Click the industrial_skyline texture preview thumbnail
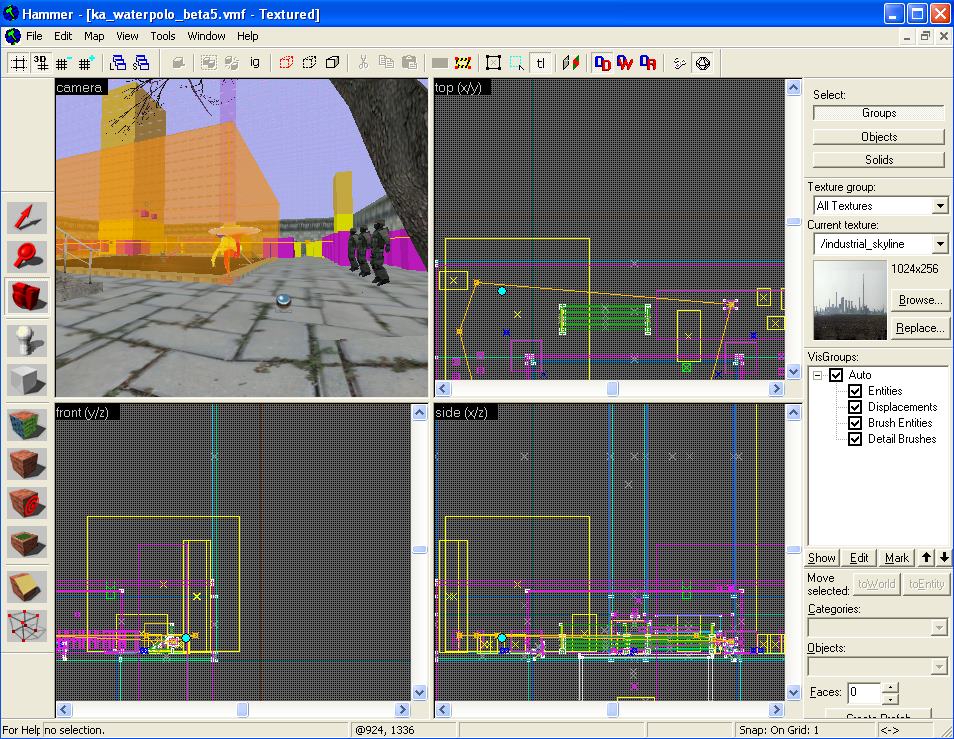This screenshot has height=739, width=954. [x=850, y=300]
